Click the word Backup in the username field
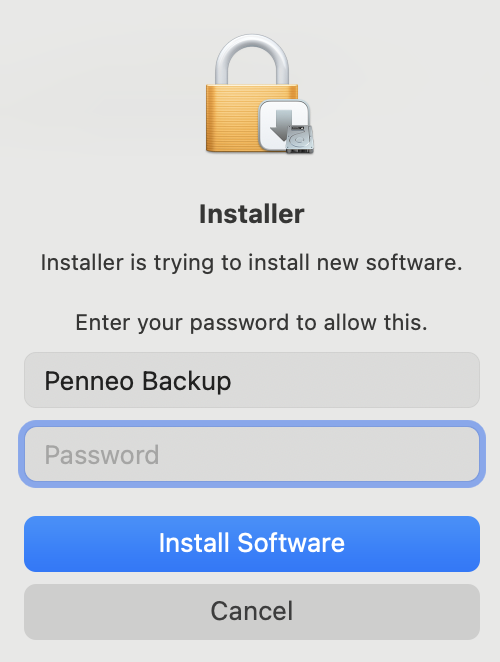The height and width of the screenshot is (662, 500). [187, 382]
